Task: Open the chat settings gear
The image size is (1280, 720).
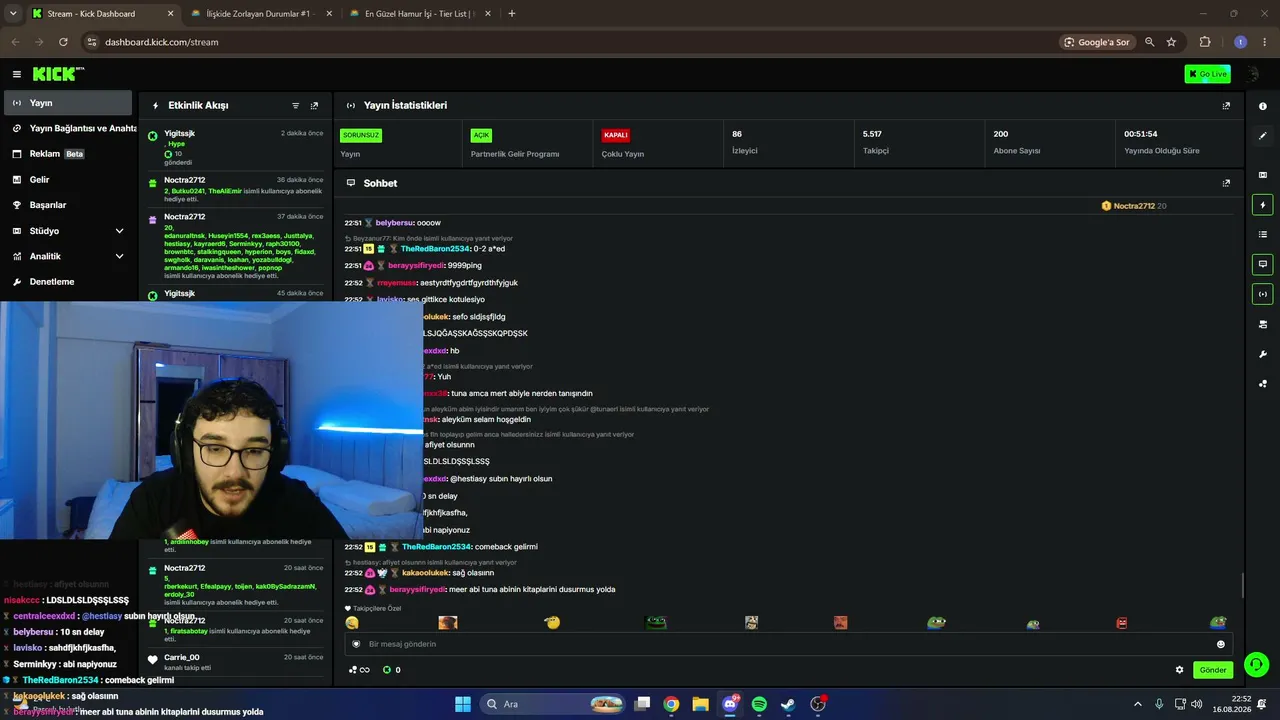Action: click(x=1179, y=670)
